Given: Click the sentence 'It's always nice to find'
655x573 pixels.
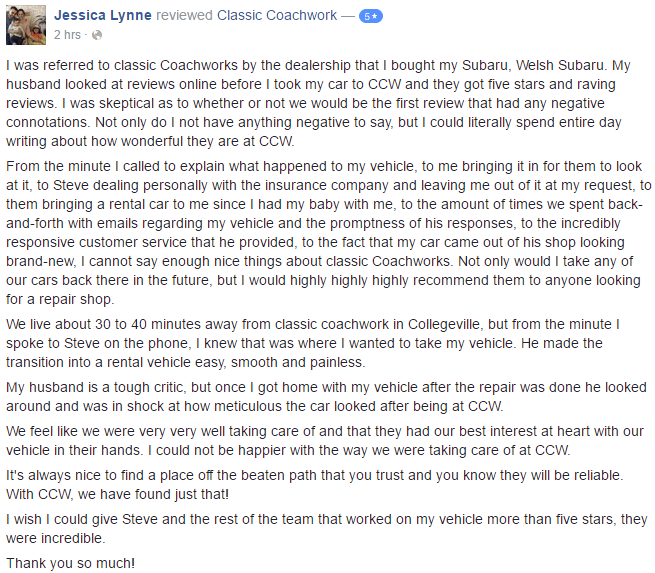Looking at the screenshot, I should point(315,475).
